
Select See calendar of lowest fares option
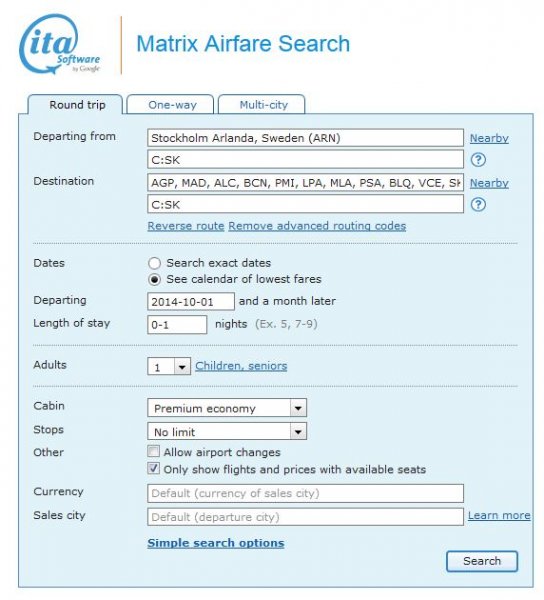click(x=154, y=280)
